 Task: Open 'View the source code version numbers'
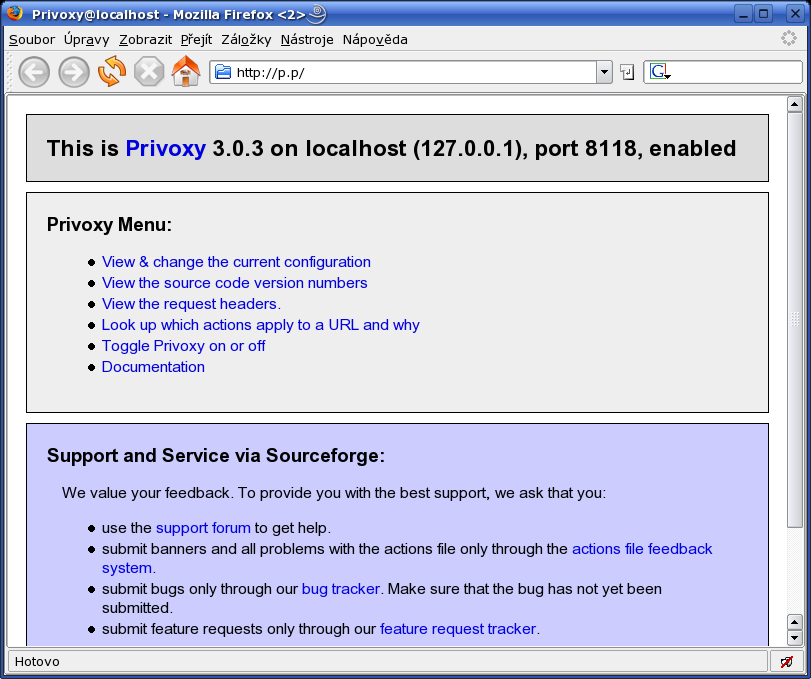point(234,283)
